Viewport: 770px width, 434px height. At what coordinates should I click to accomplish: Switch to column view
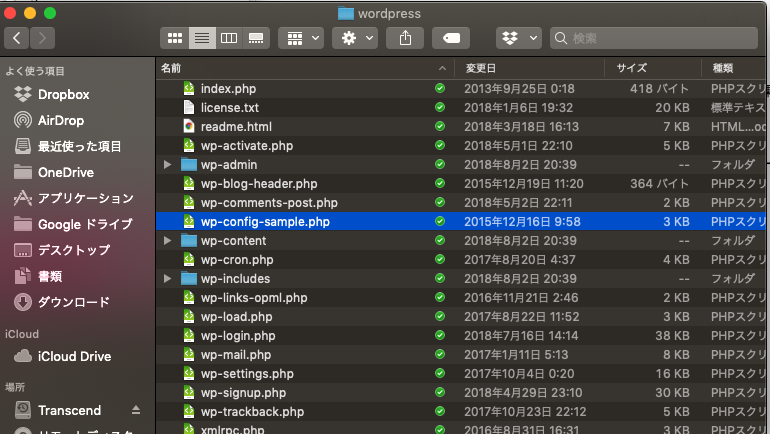click(229, 38)
